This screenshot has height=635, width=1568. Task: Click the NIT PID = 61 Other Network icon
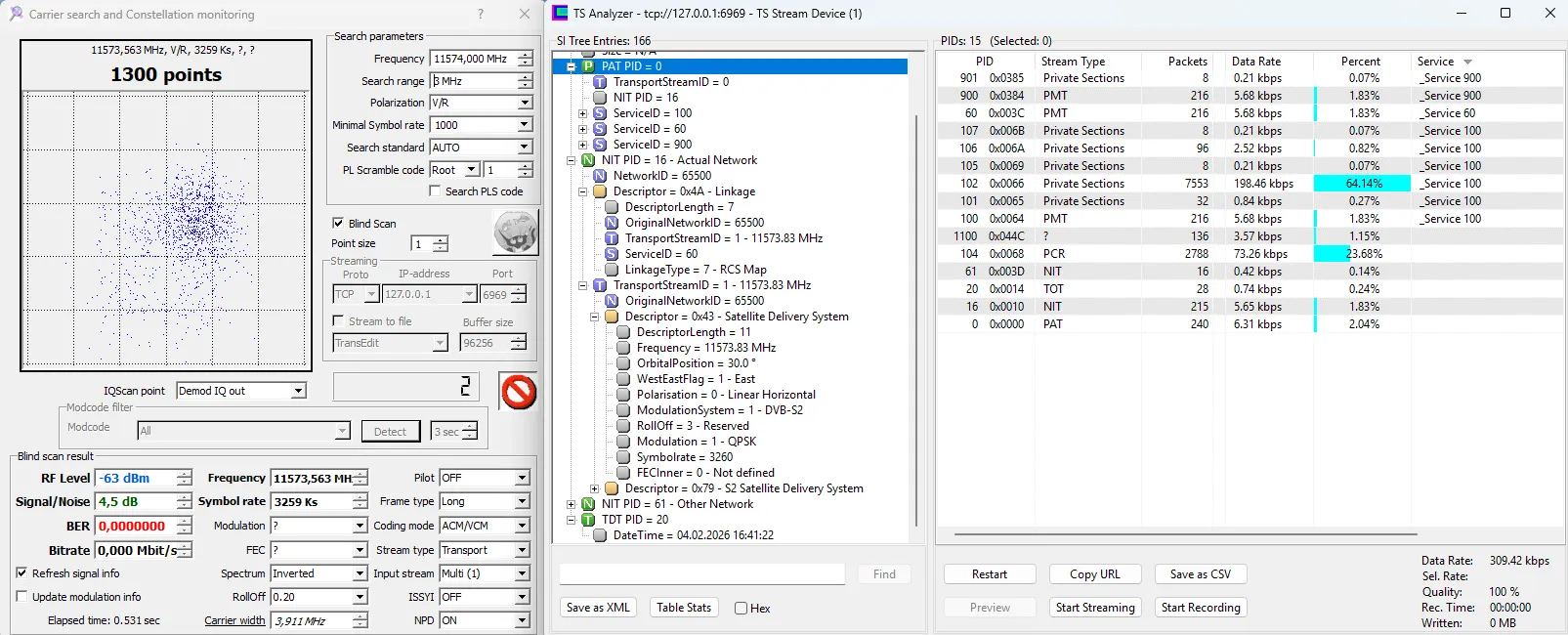click(588, 504)
